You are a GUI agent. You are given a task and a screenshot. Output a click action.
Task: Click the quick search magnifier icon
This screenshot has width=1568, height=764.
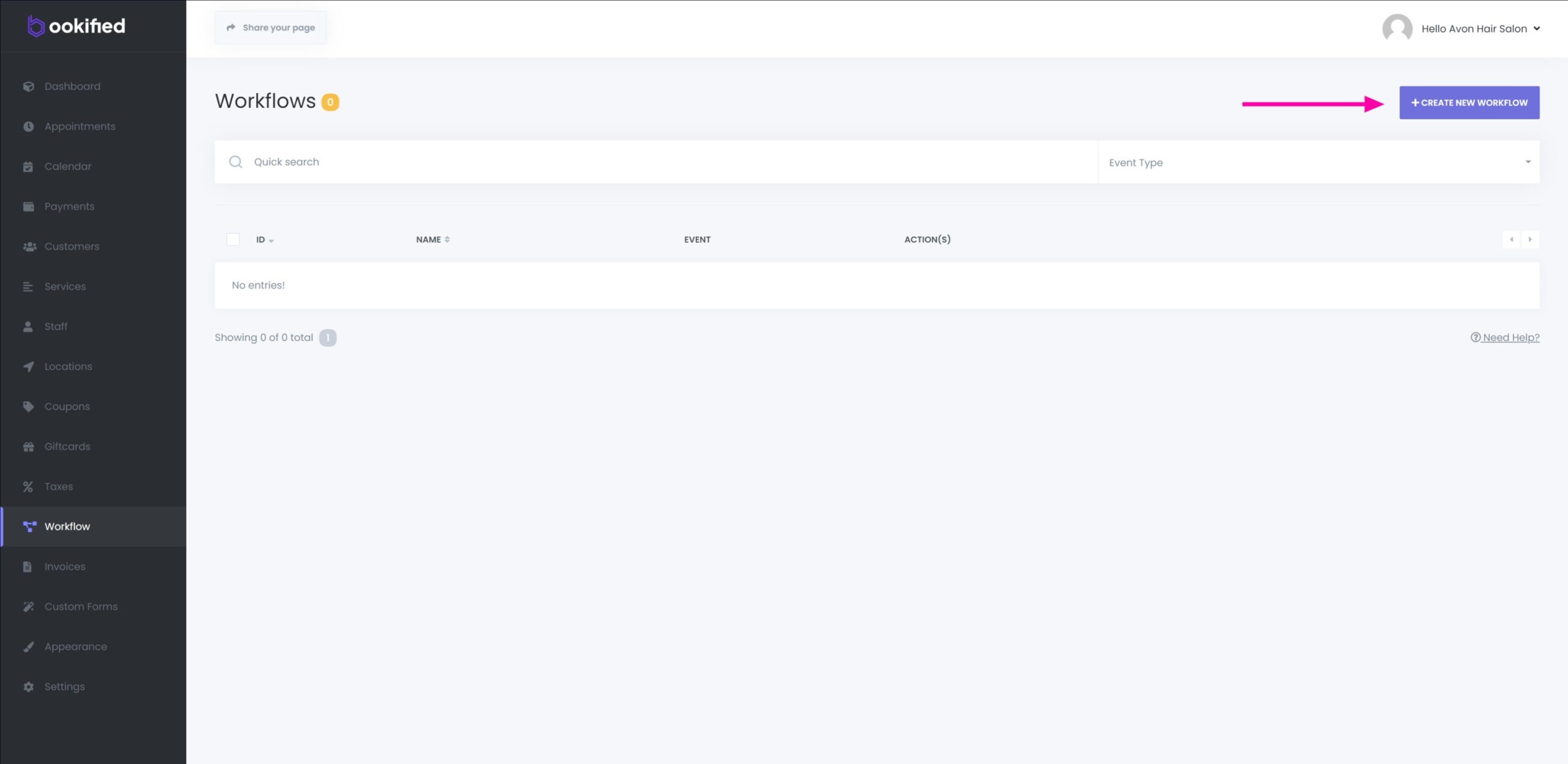pos(235,162)
